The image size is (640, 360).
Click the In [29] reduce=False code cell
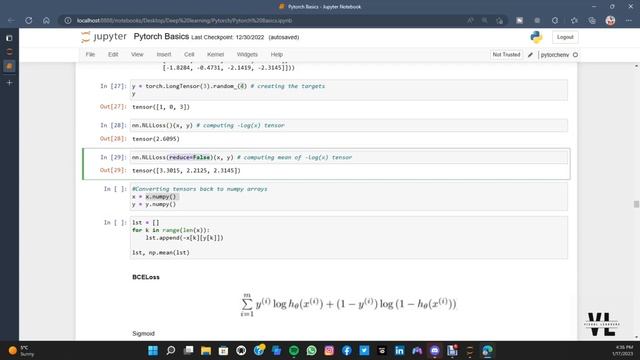point(349,157)
